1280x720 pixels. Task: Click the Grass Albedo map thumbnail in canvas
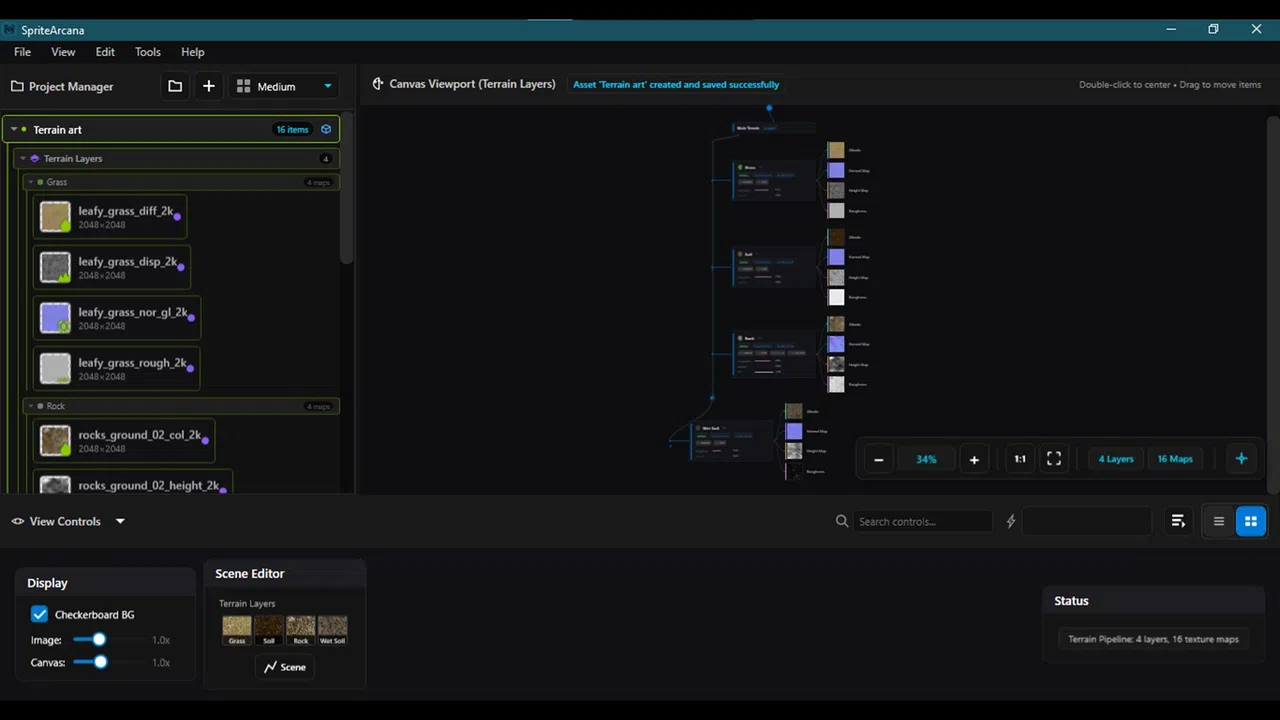point(836,150)
